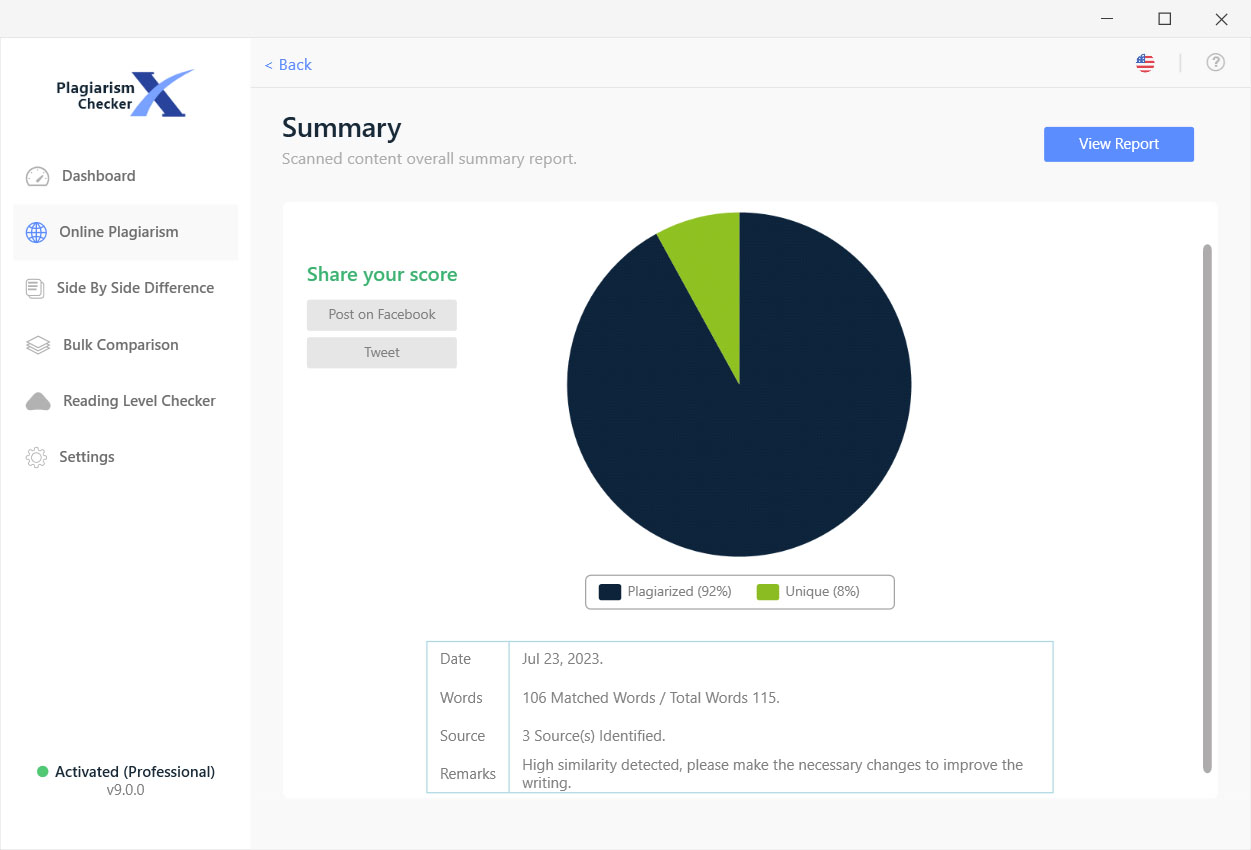Screen dimensions: 1251x850
Task: Click the Dashboard gauge icon
Action: (x=37, y=176)
